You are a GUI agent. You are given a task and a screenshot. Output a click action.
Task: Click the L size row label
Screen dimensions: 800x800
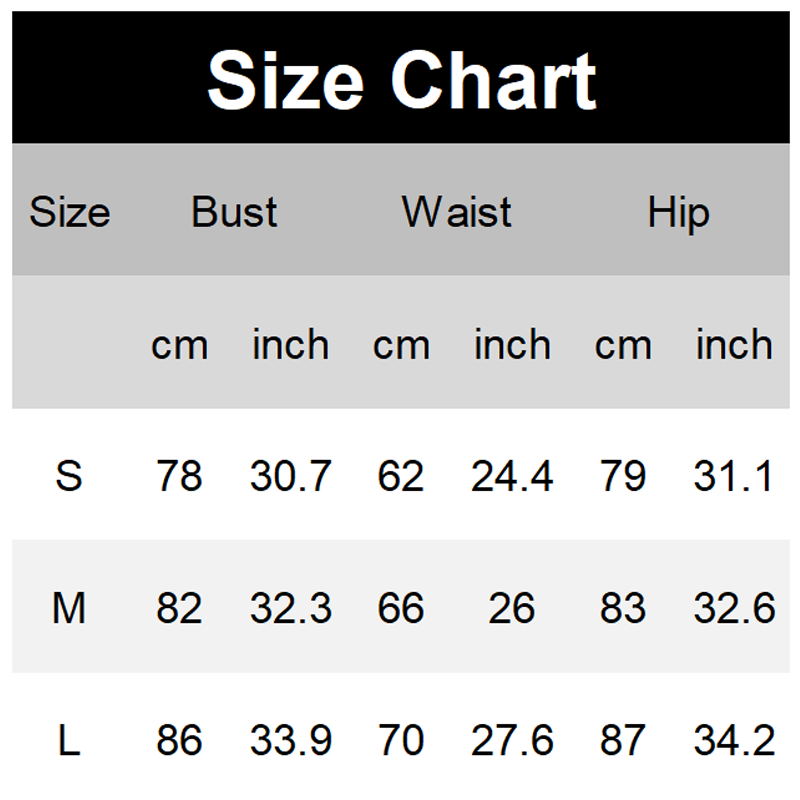[x=69, y=741]
